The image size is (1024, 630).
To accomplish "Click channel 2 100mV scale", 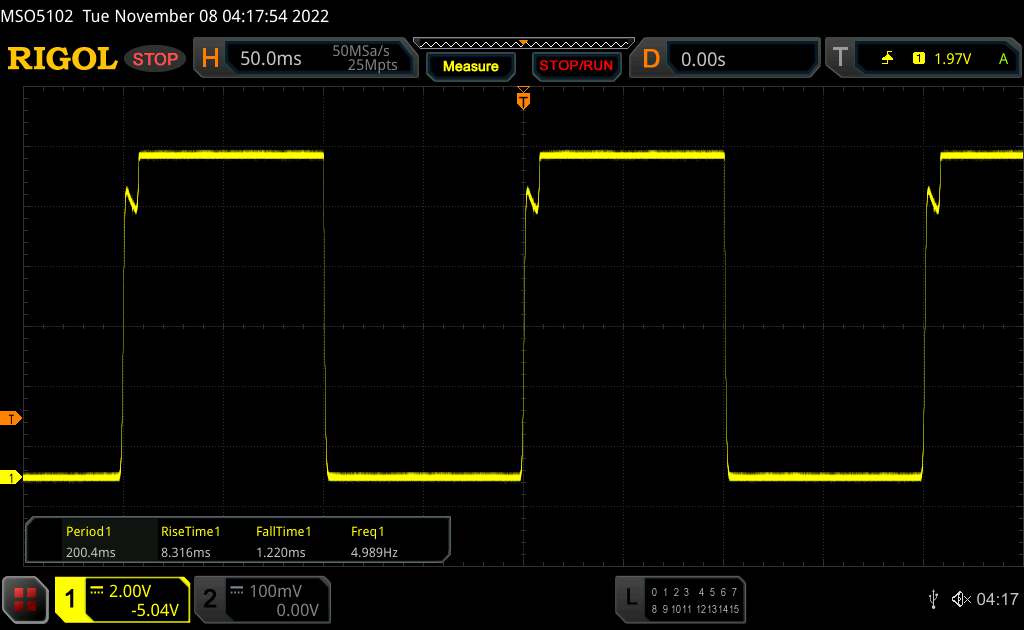I will point(275,591).
